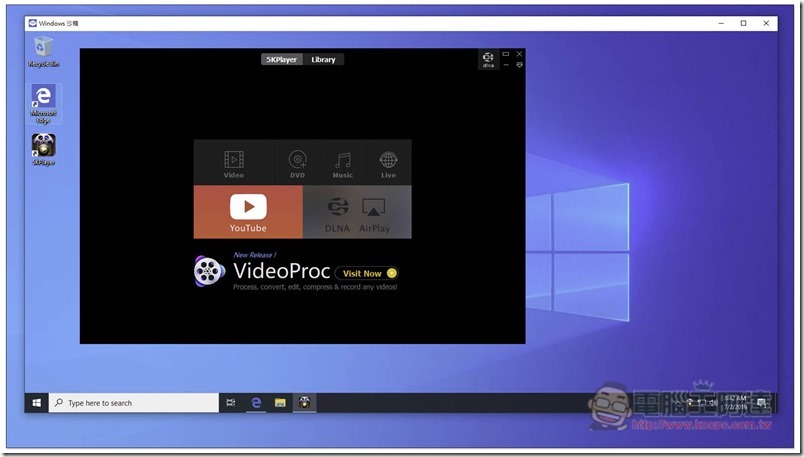Open File Explorer from the taskbar

[280, 403]
